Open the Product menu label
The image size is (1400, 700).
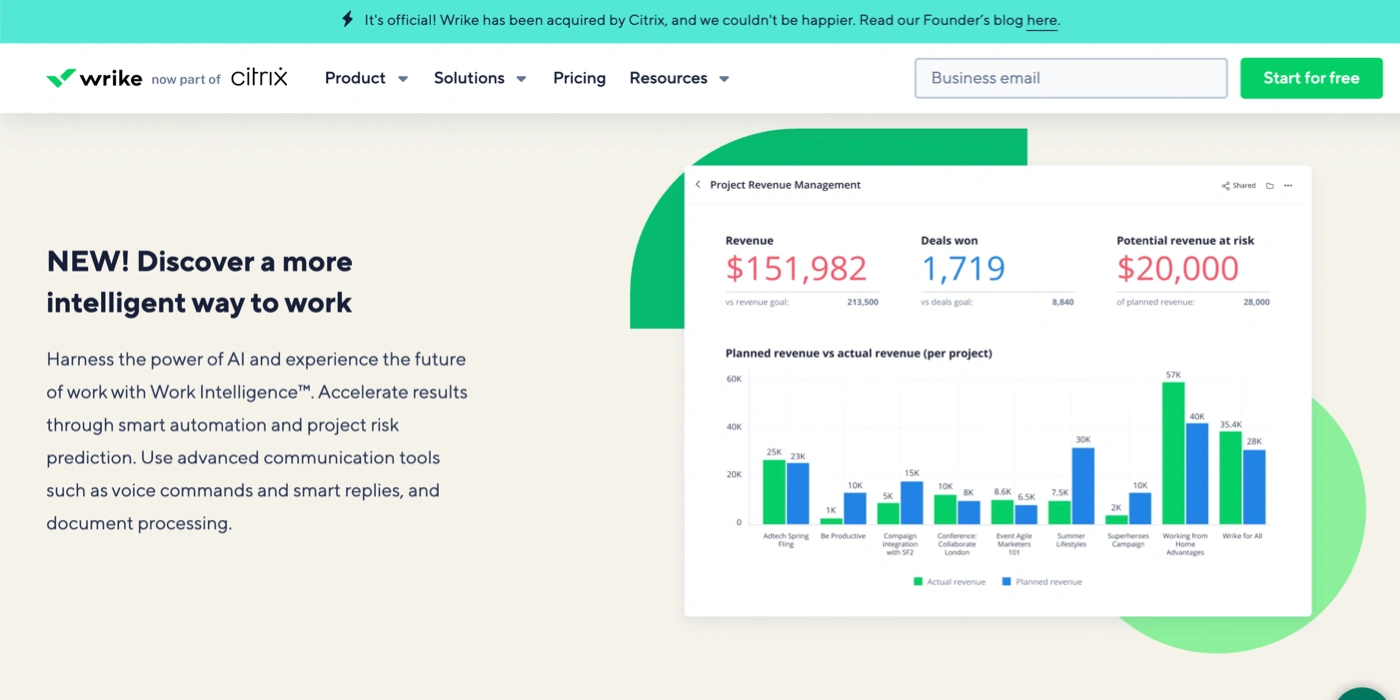(355, 78)
